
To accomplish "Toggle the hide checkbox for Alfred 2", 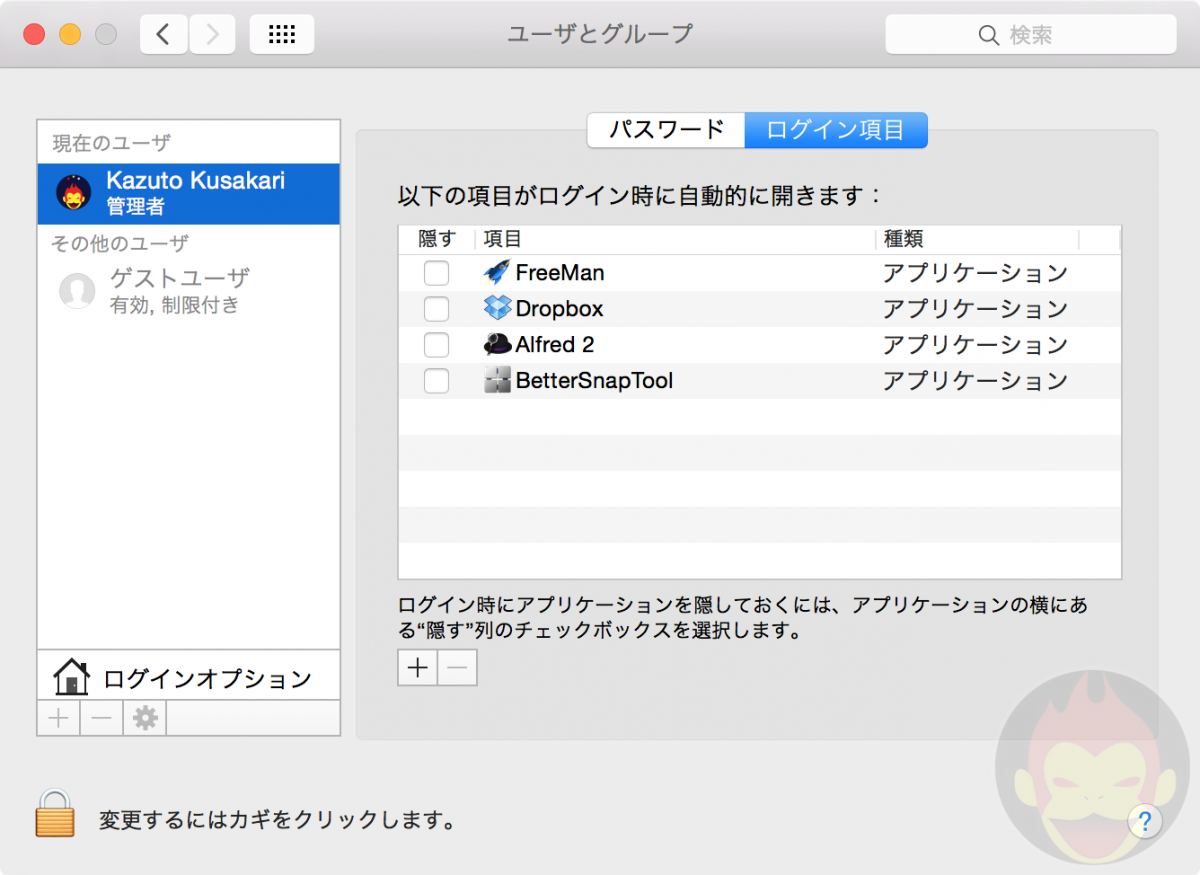I will pos(436,344).
